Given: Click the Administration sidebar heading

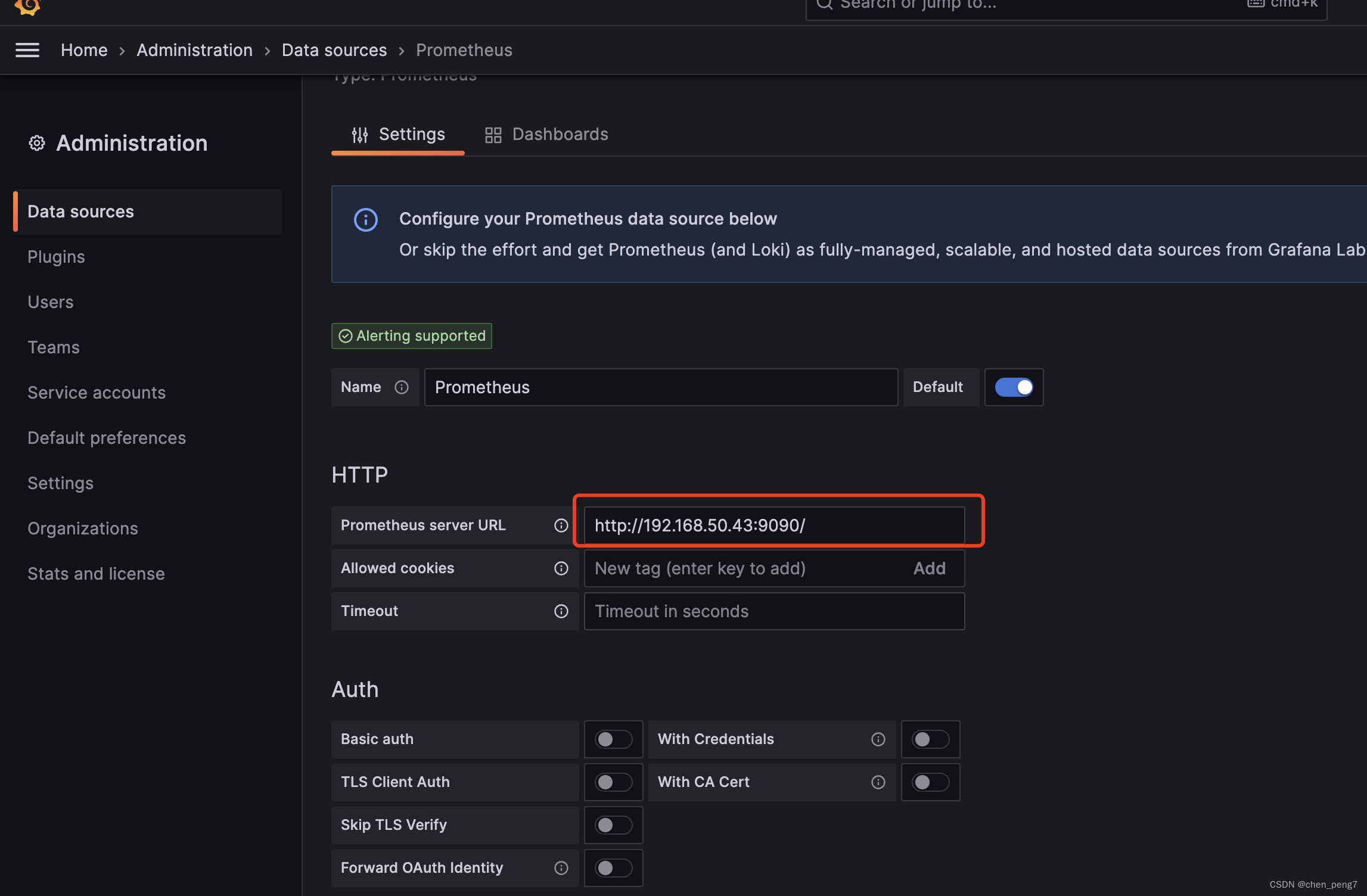Looking at the screenshot, I should click(132, 143).
